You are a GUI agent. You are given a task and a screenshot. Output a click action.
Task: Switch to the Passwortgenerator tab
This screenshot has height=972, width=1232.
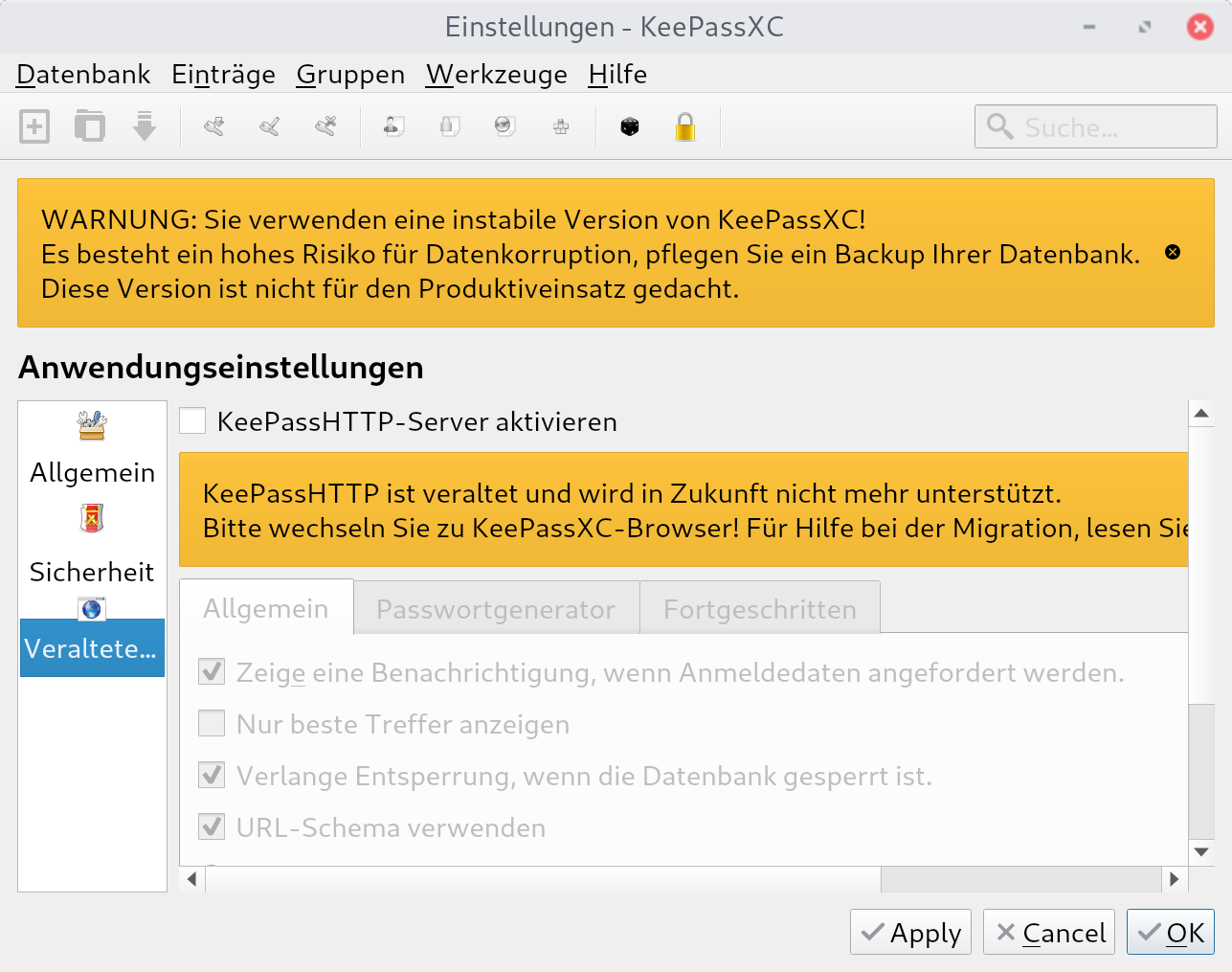496,606
